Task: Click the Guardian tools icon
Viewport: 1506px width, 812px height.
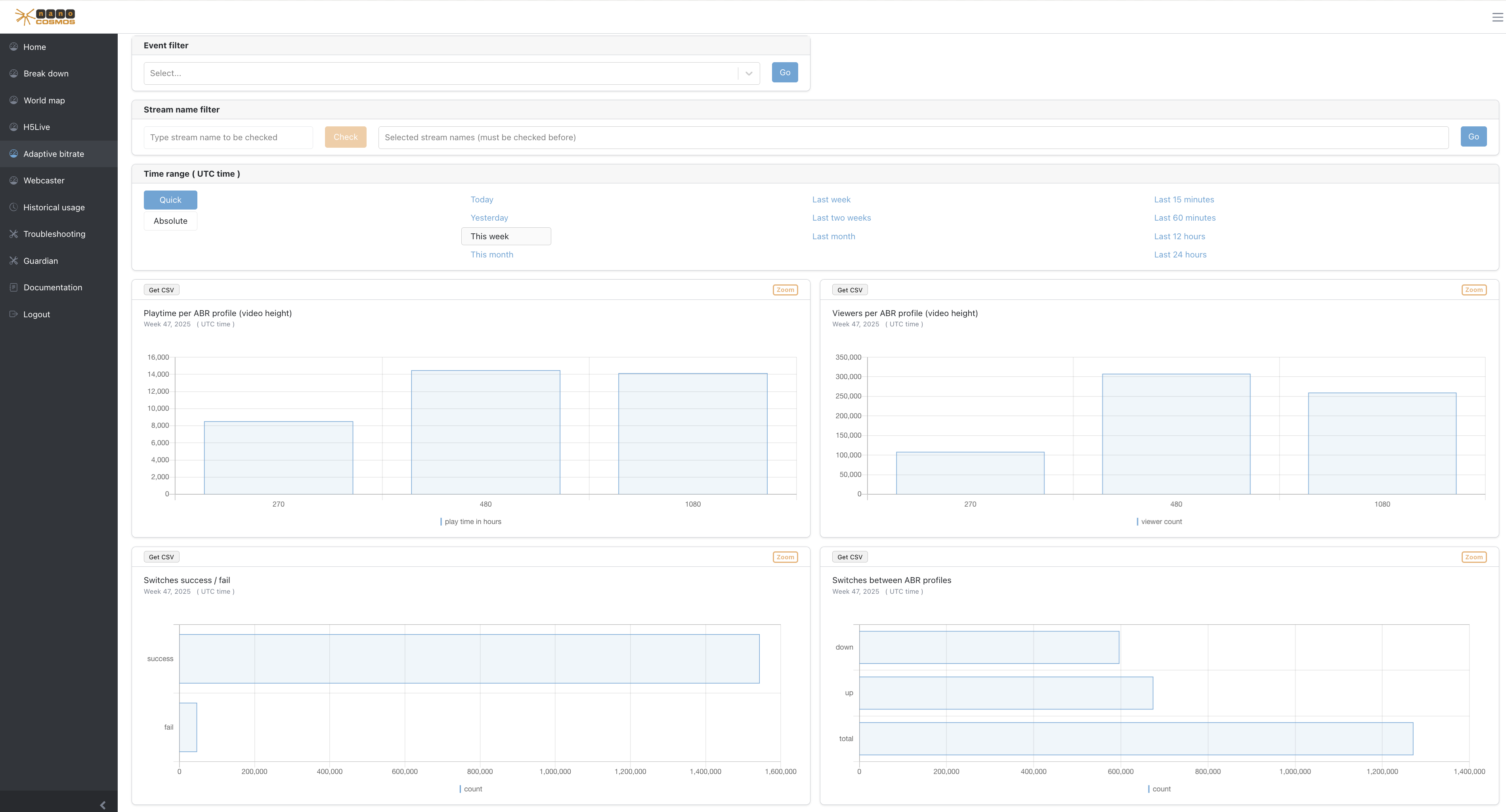Action: (x=13, y=261)
